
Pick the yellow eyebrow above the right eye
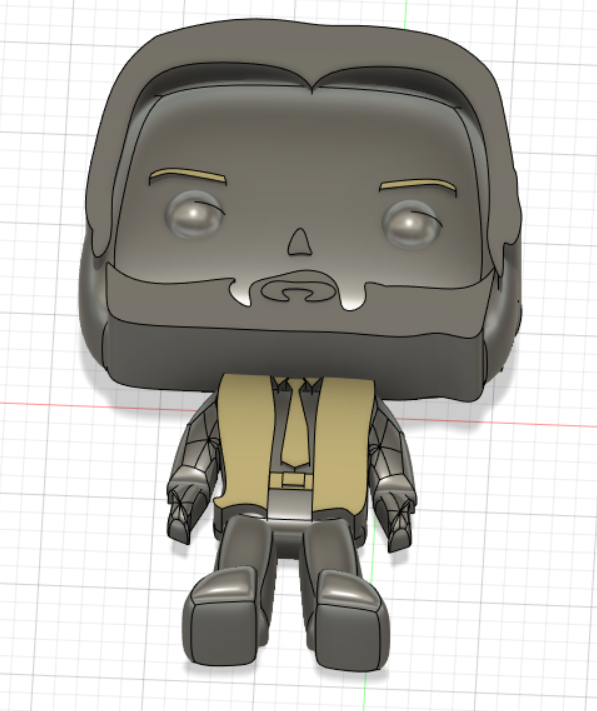[x=417, y=185]
